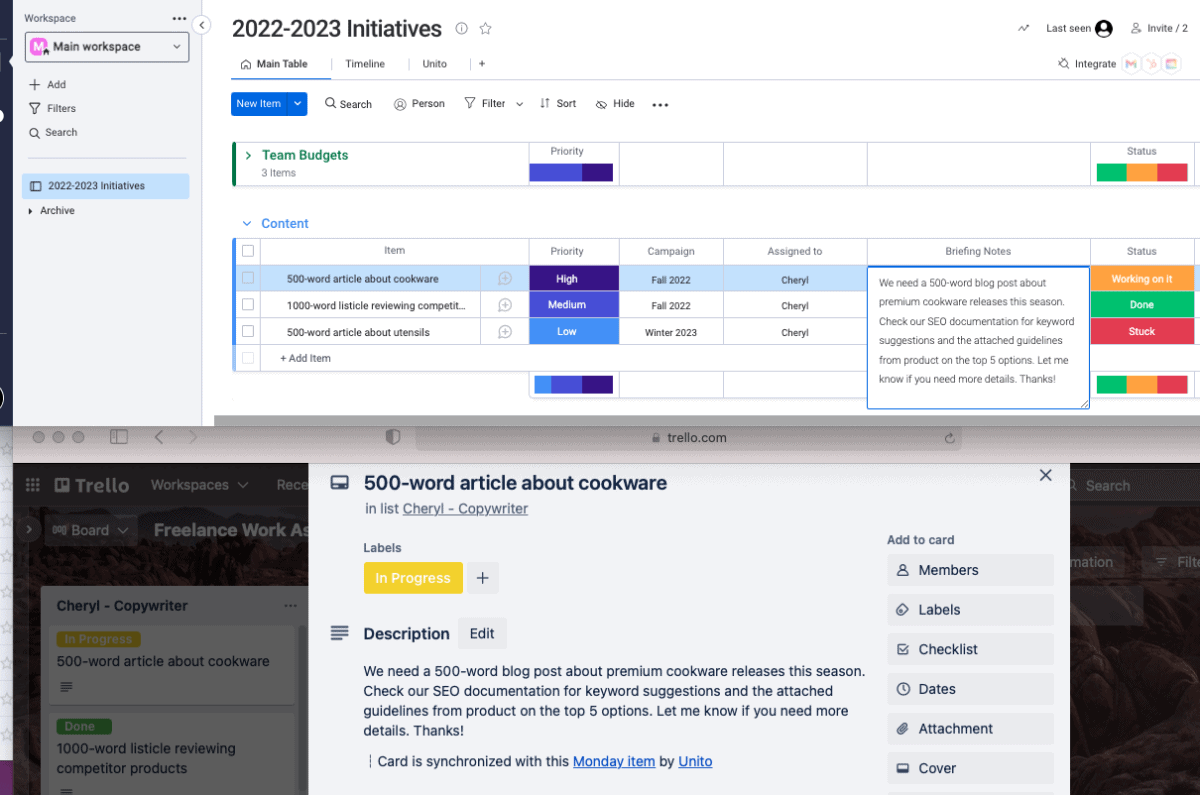The height and width of the screenshot is (795, 1200).
Task: Star the 2022-2023 Initiatives board
Action: click(x=486, y=29)
